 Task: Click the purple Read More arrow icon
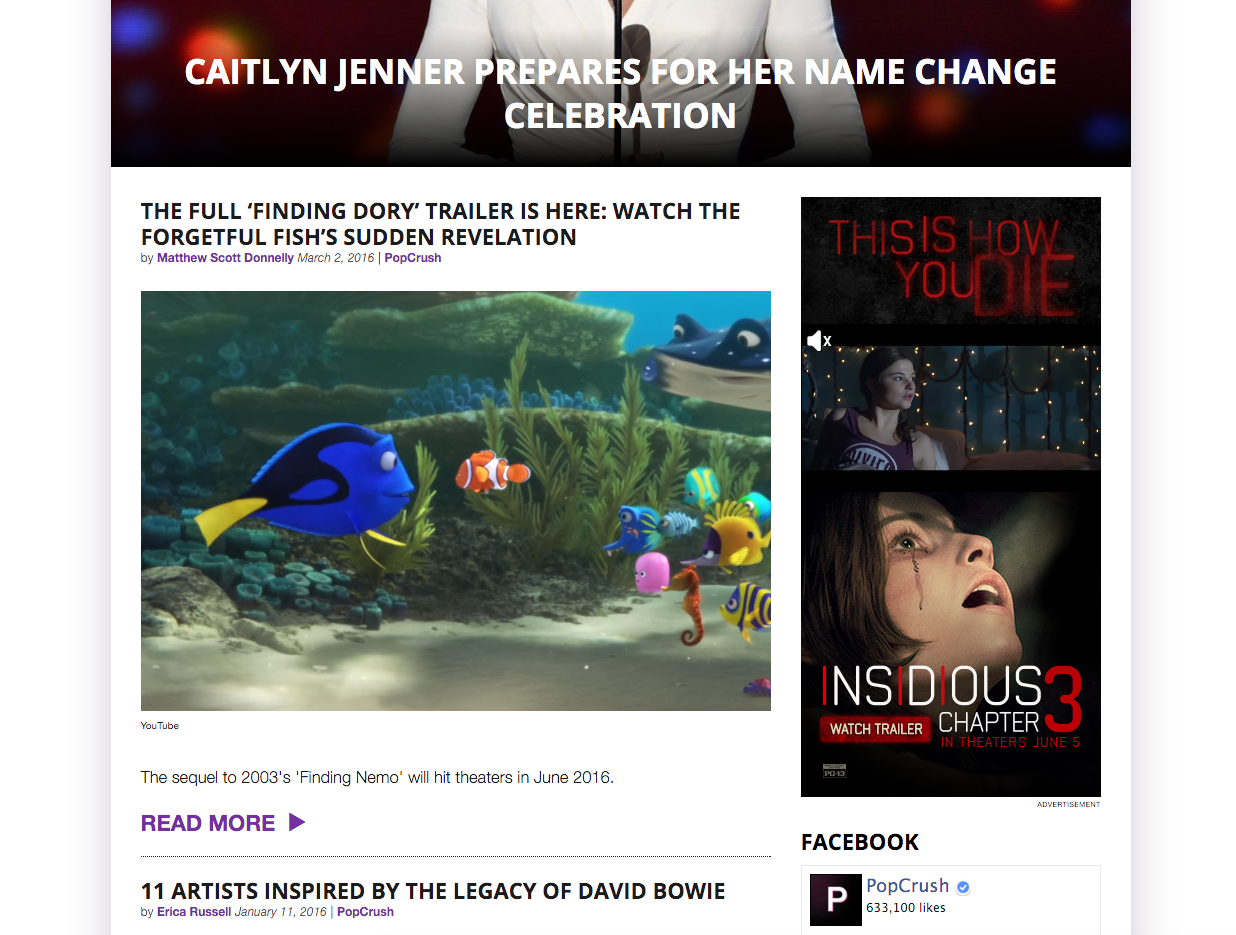[297, 823]
